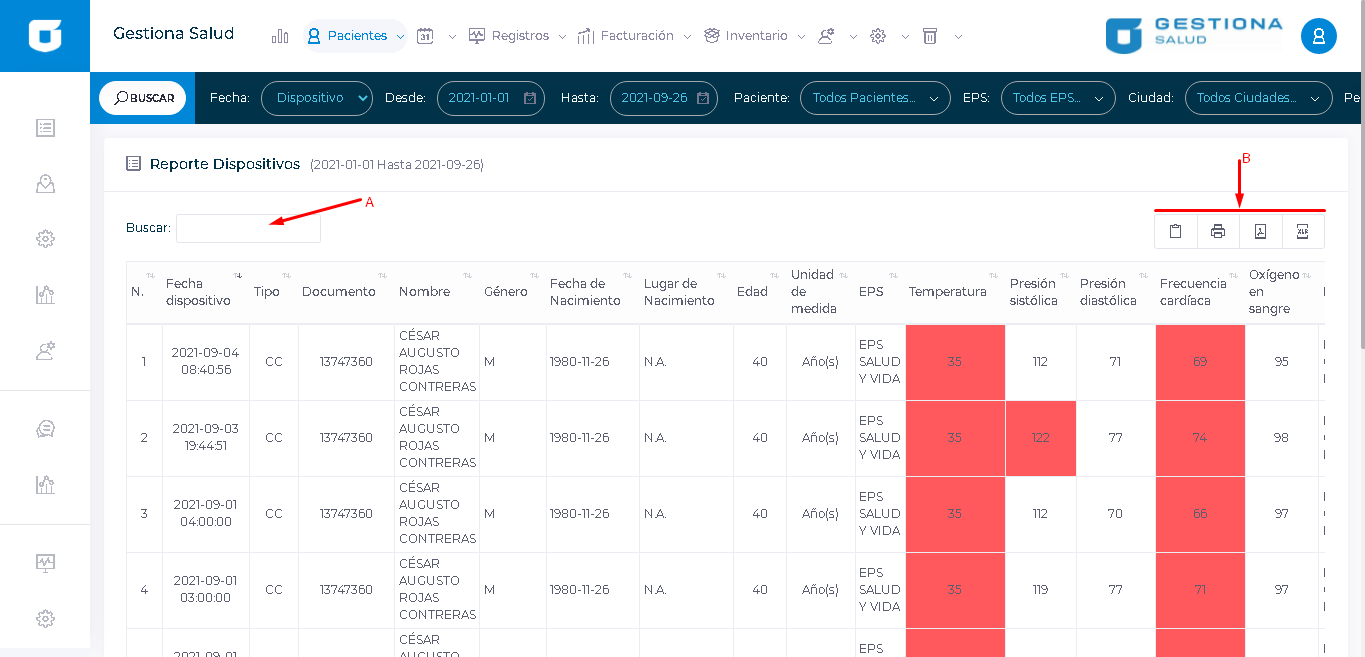
Task: Expand the Fecha Dispositivo dropdown
Action: coord(316,98)
